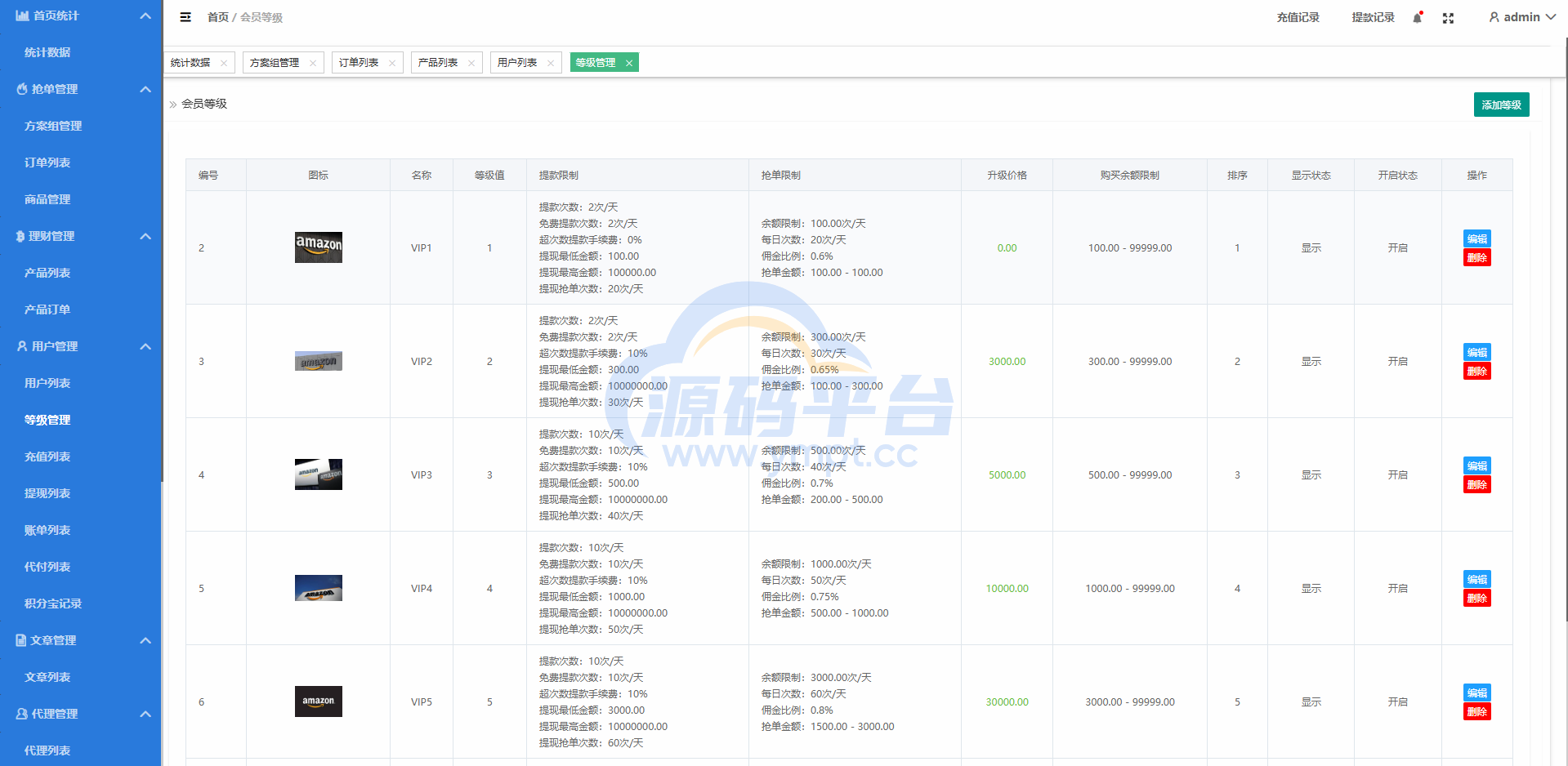This screenshot has width=1568, height=766.
Task: Open 提款记录 in the top bar
Action: point(1373,17)
